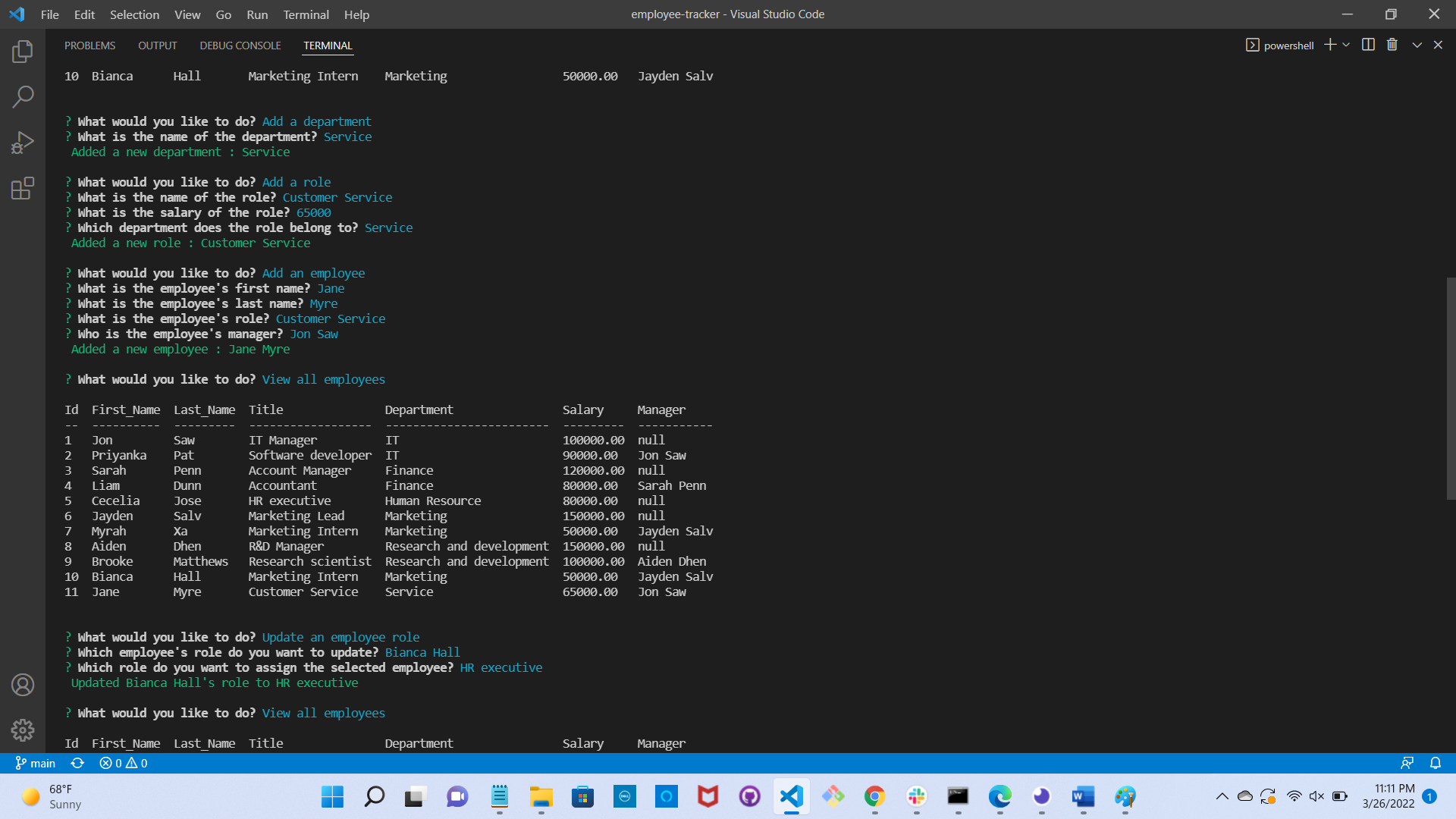Viewport: 1456px width, 819px height.
Task: Kill the terminal with the trash icon
Action: click(1392, 45)
